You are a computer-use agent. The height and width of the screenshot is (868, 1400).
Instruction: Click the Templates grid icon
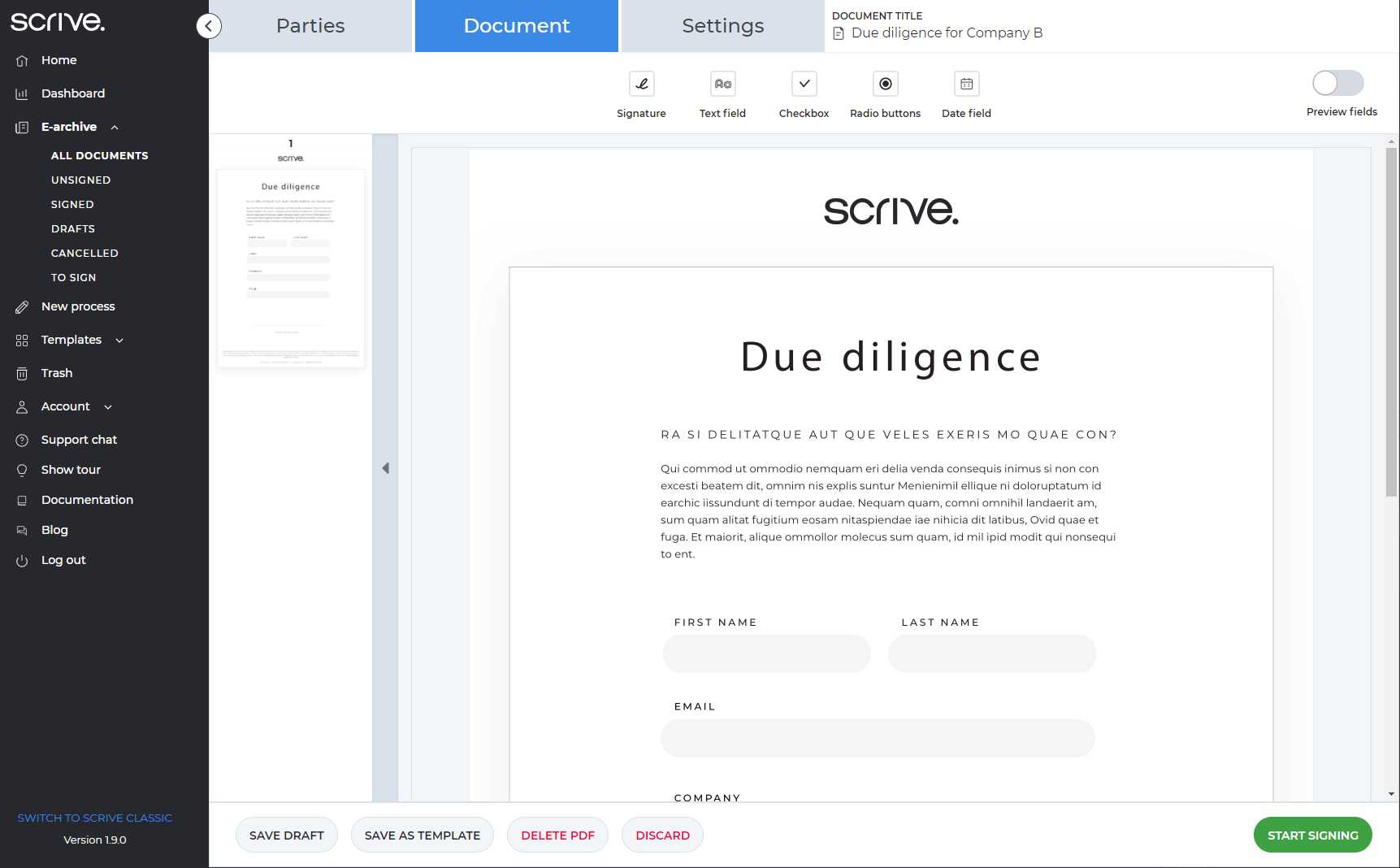tap(22, 340)
